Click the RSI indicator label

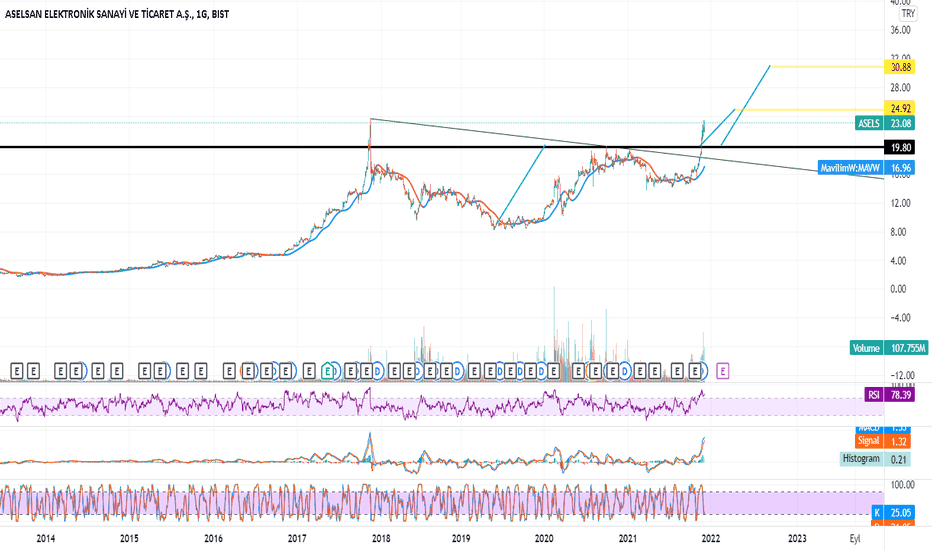(873, 394)
